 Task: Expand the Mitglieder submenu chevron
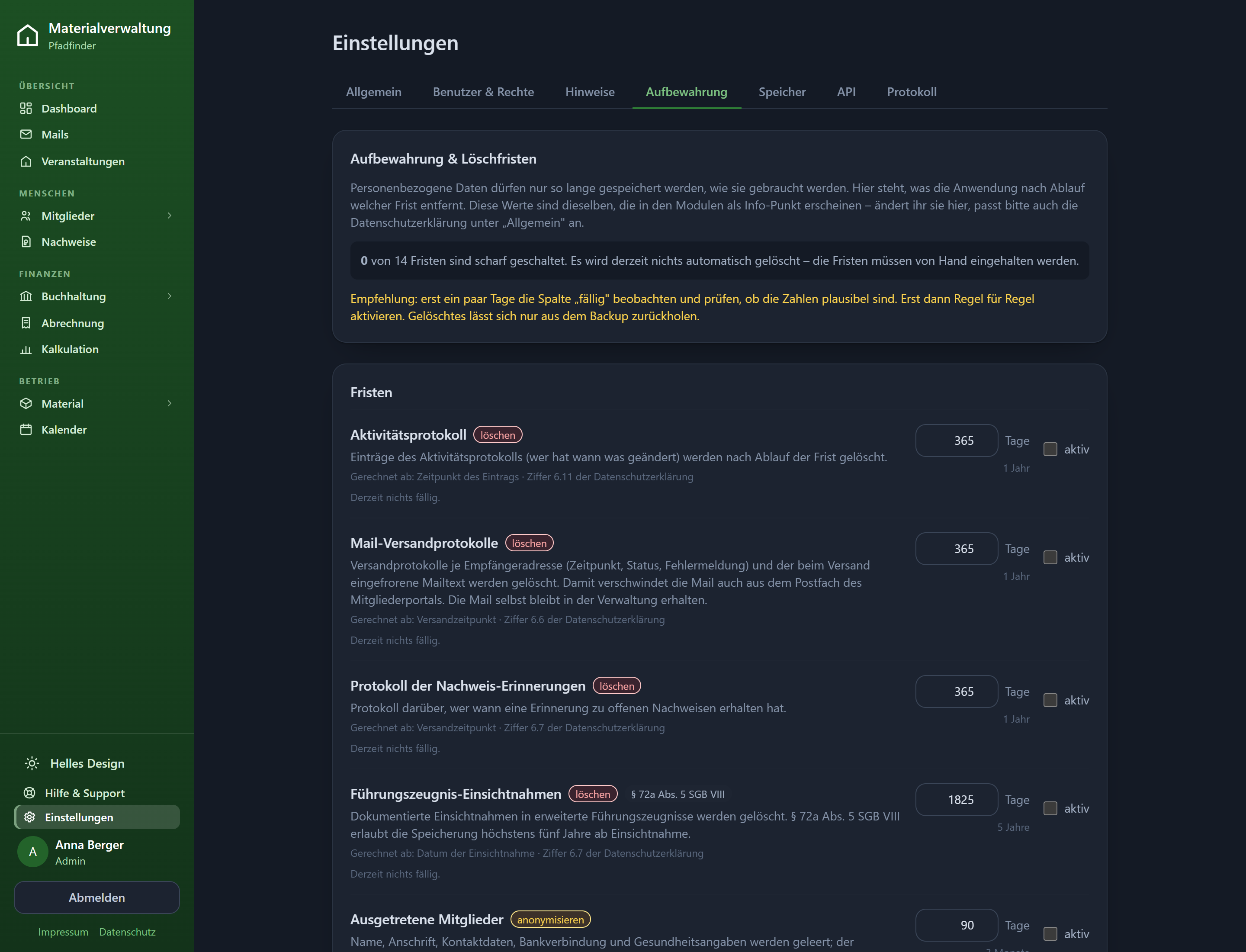click(x=170, y=216)
